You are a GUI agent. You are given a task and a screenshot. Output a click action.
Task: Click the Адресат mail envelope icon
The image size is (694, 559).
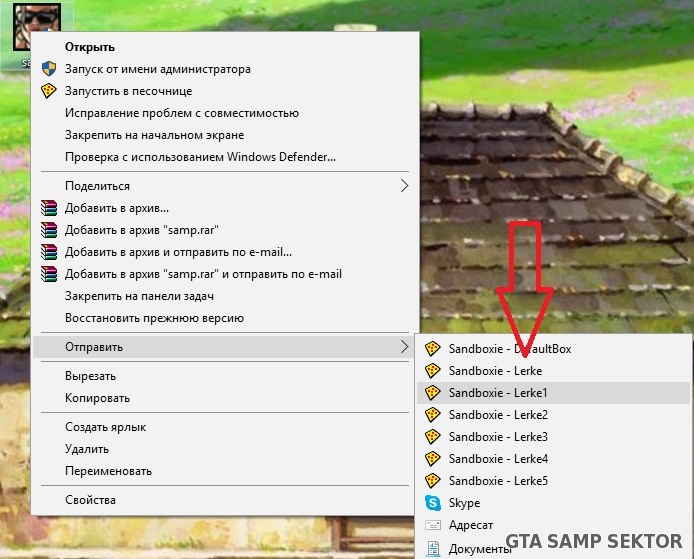[432, 525]
